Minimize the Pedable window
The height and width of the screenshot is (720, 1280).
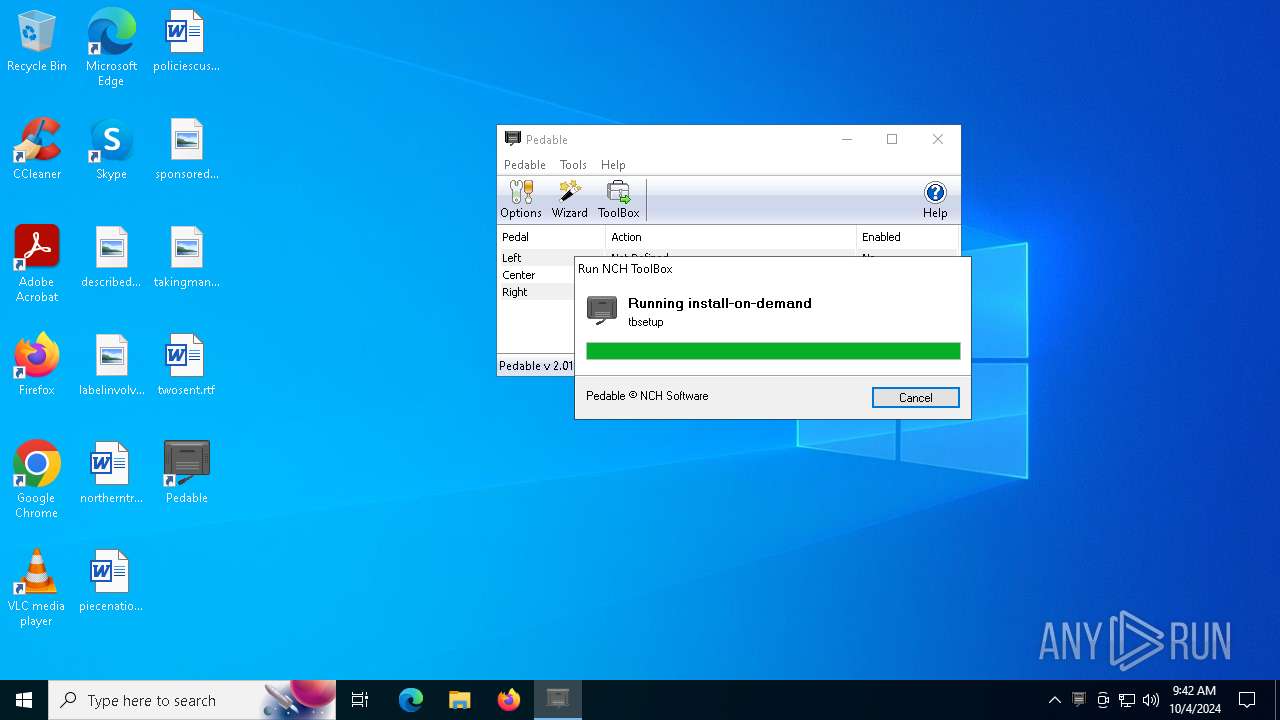[847, 139]
